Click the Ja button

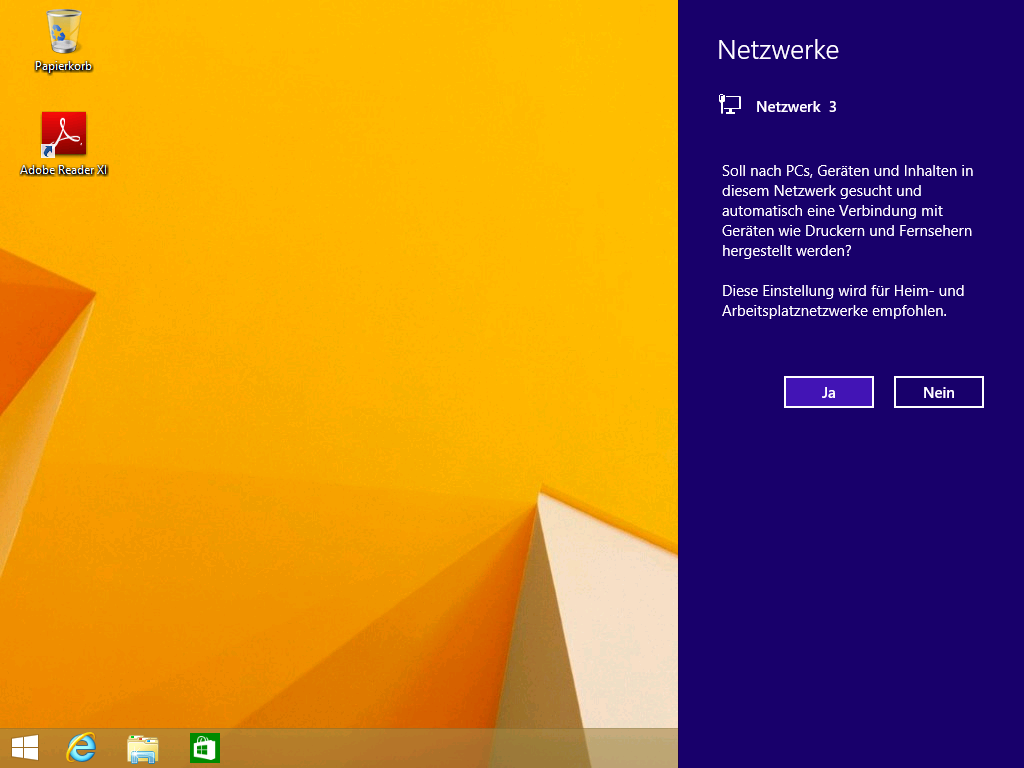click(x=829, y=392)
